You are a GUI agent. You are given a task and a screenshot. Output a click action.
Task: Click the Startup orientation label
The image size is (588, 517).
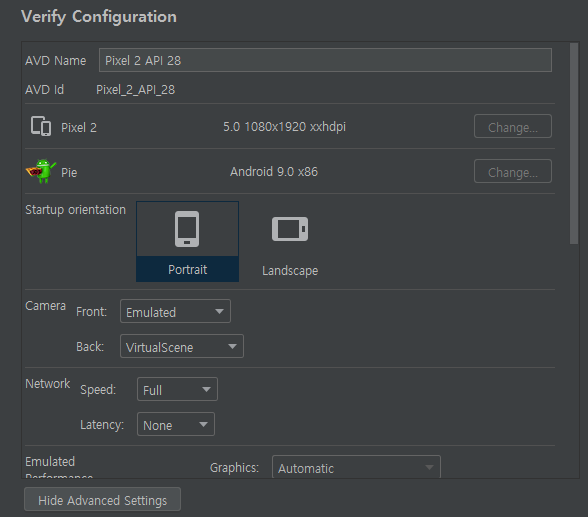[x=75, y=210]
